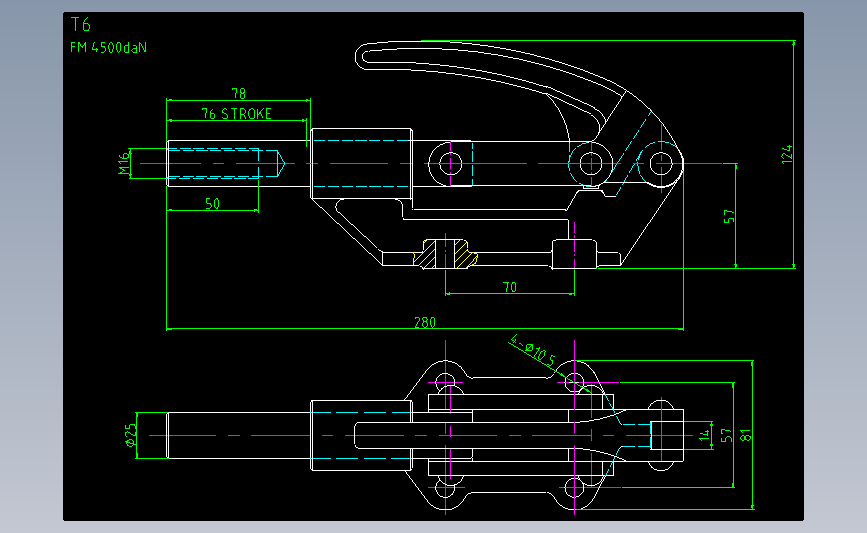
Task: Select the ø25 diameter label
Action: tap(130, 435)
